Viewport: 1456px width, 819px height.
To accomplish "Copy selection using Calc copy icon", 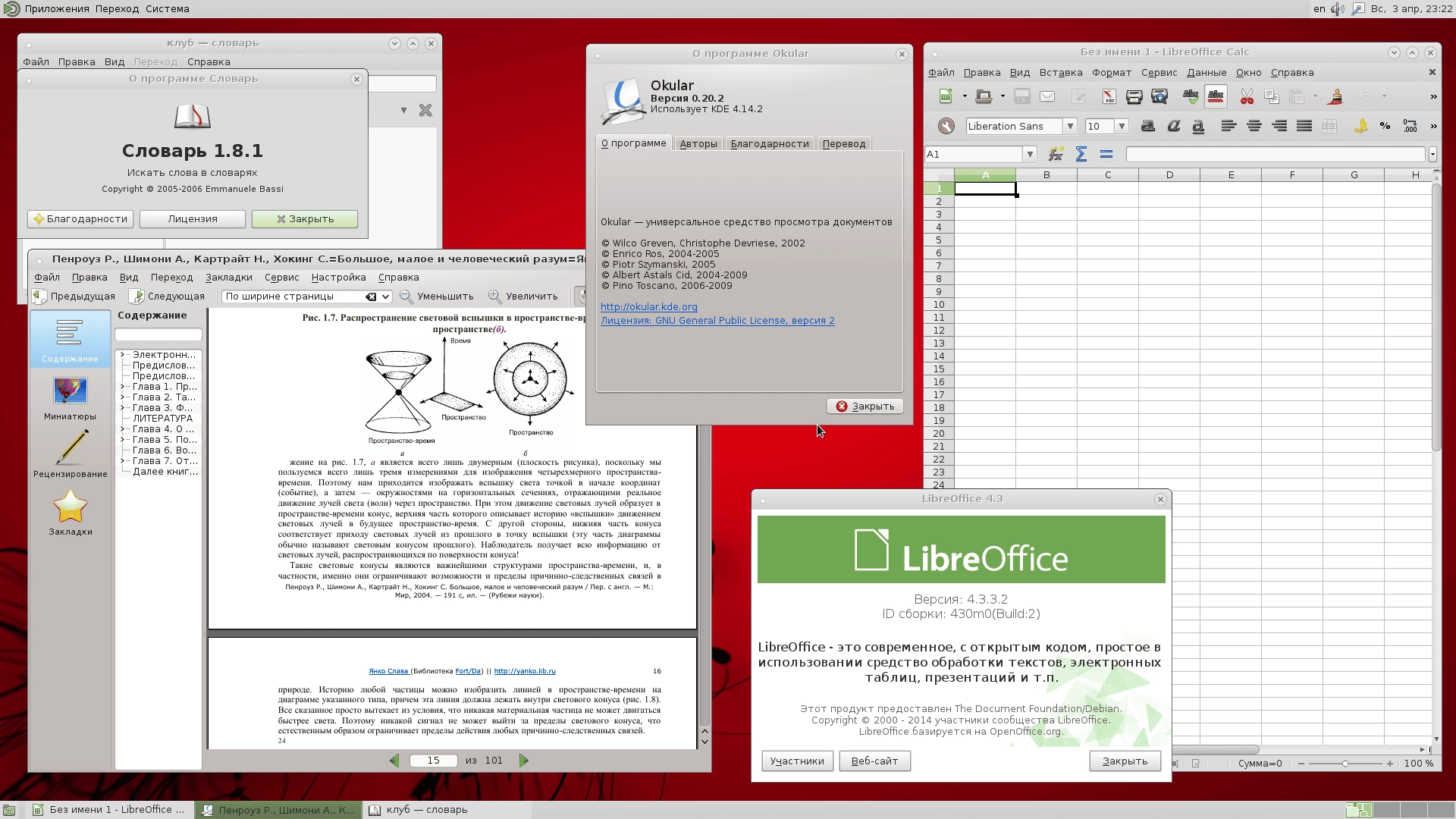I will tap(1272, 96).
